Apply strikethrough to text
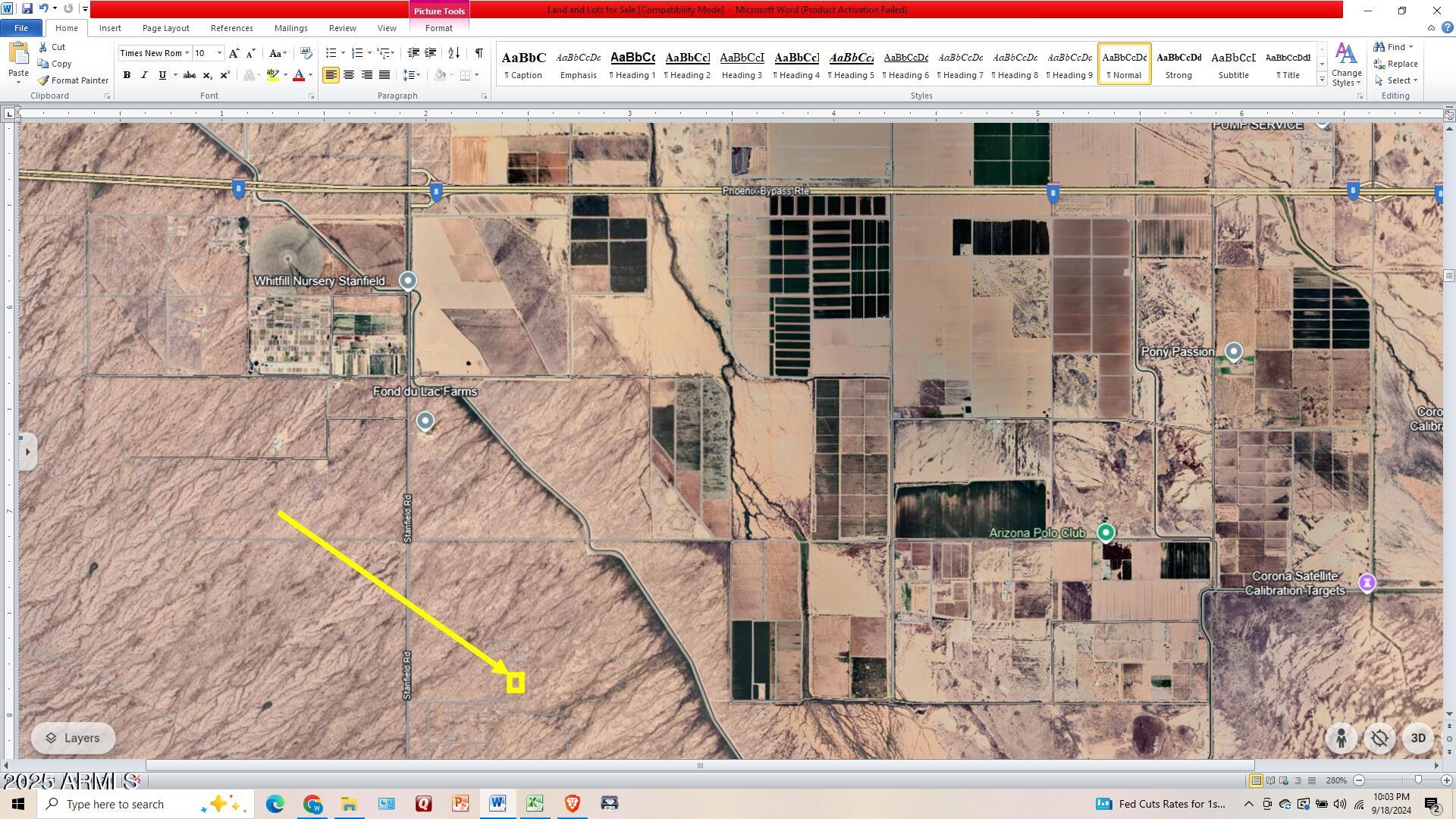Image resolution: width=1456 pixels, height=819 pixels. point(190,75)
